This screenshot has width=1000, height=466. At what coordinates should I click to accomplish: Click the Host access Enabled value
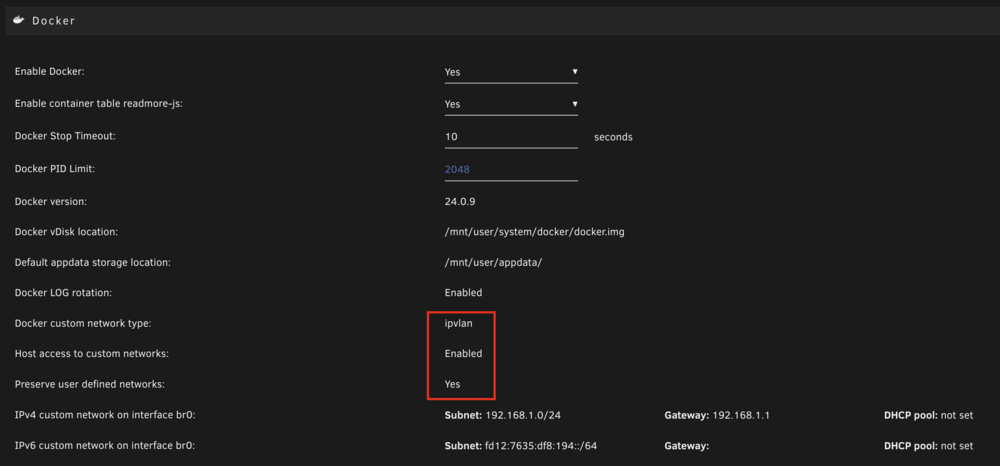(x=463, y=353)
